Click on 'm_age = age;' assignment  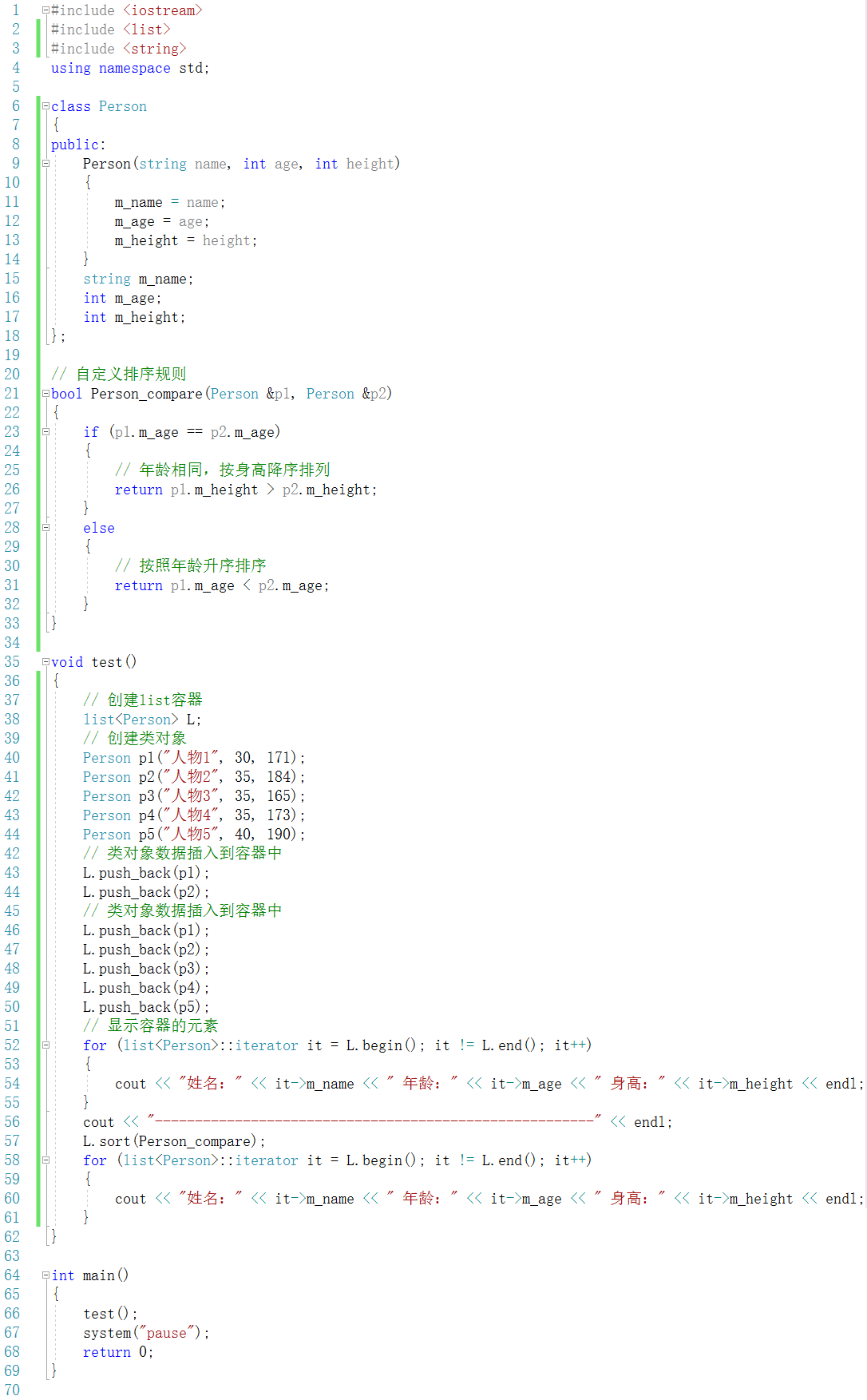pyautogui.click(x=162, y=221)
